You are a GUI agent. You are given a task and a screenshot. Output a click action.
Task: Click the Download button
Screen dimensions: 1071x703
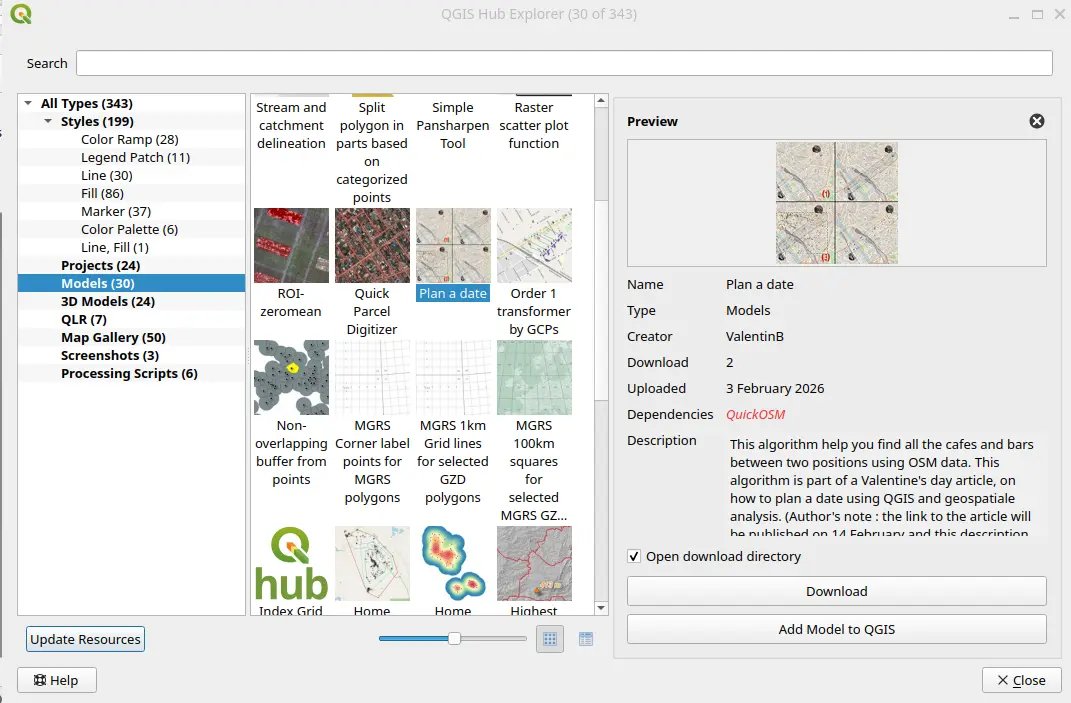point(836,591)
